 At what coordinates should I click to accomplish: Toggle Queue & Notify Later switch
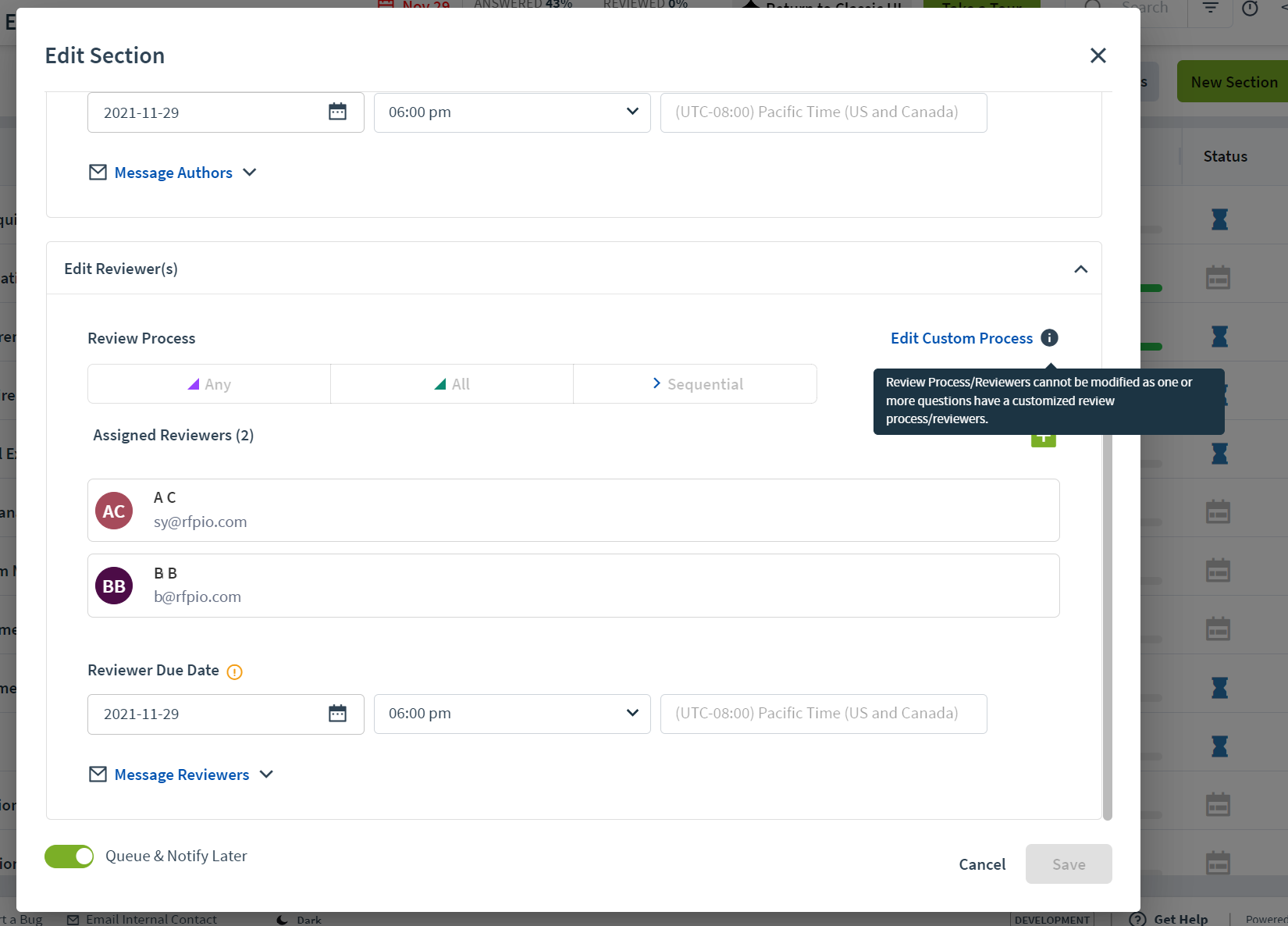(x=69, y=857)
